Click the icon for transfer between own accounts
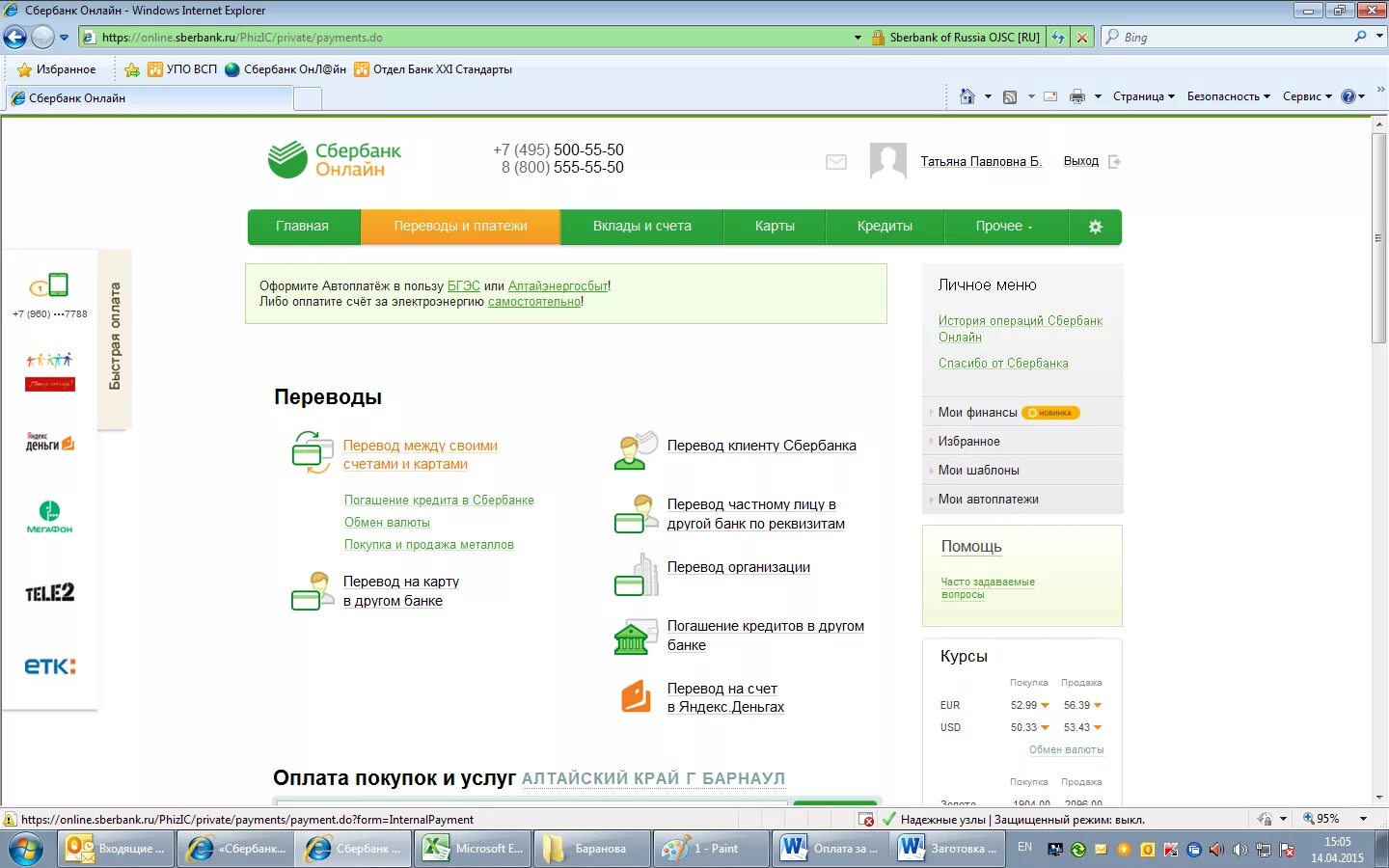Viewport: 1389px width, 868px height. pos(313,452)
